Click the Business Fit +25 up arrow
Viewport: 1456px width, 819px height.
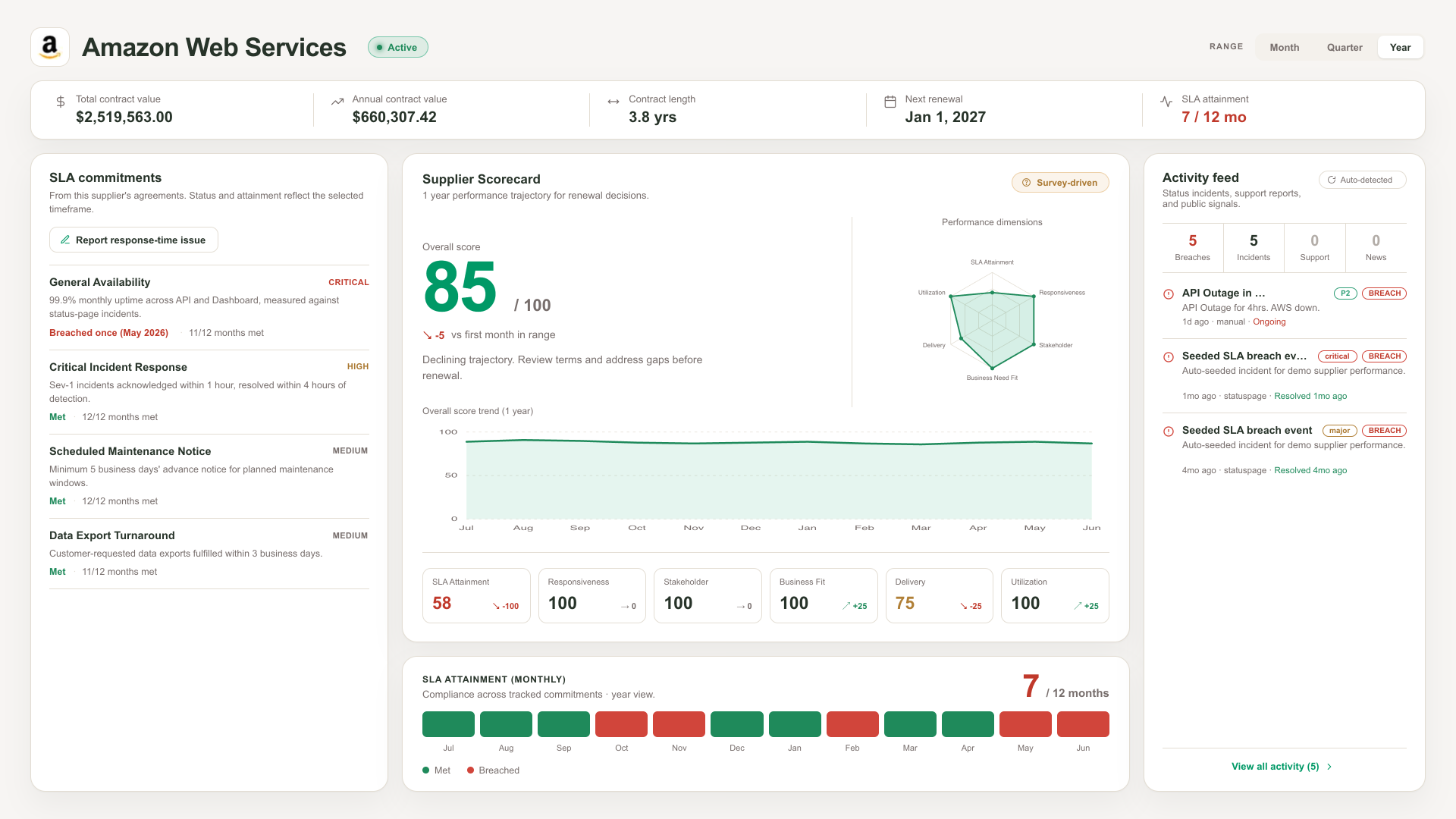click(846, 606)
